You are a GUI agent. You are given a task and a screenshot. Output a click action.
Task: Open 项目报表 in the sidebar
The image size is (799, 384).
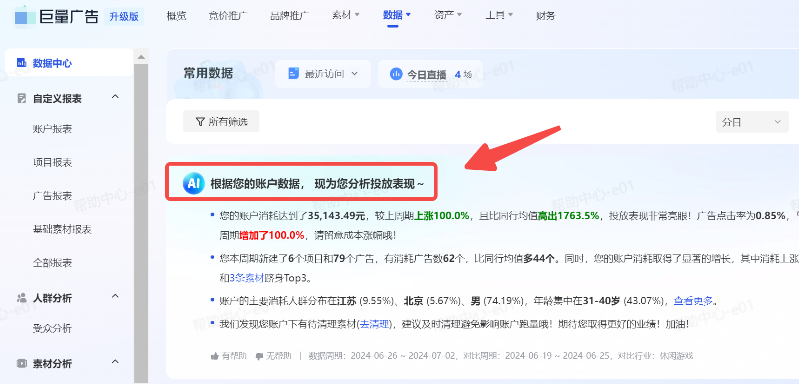(52, 162)
